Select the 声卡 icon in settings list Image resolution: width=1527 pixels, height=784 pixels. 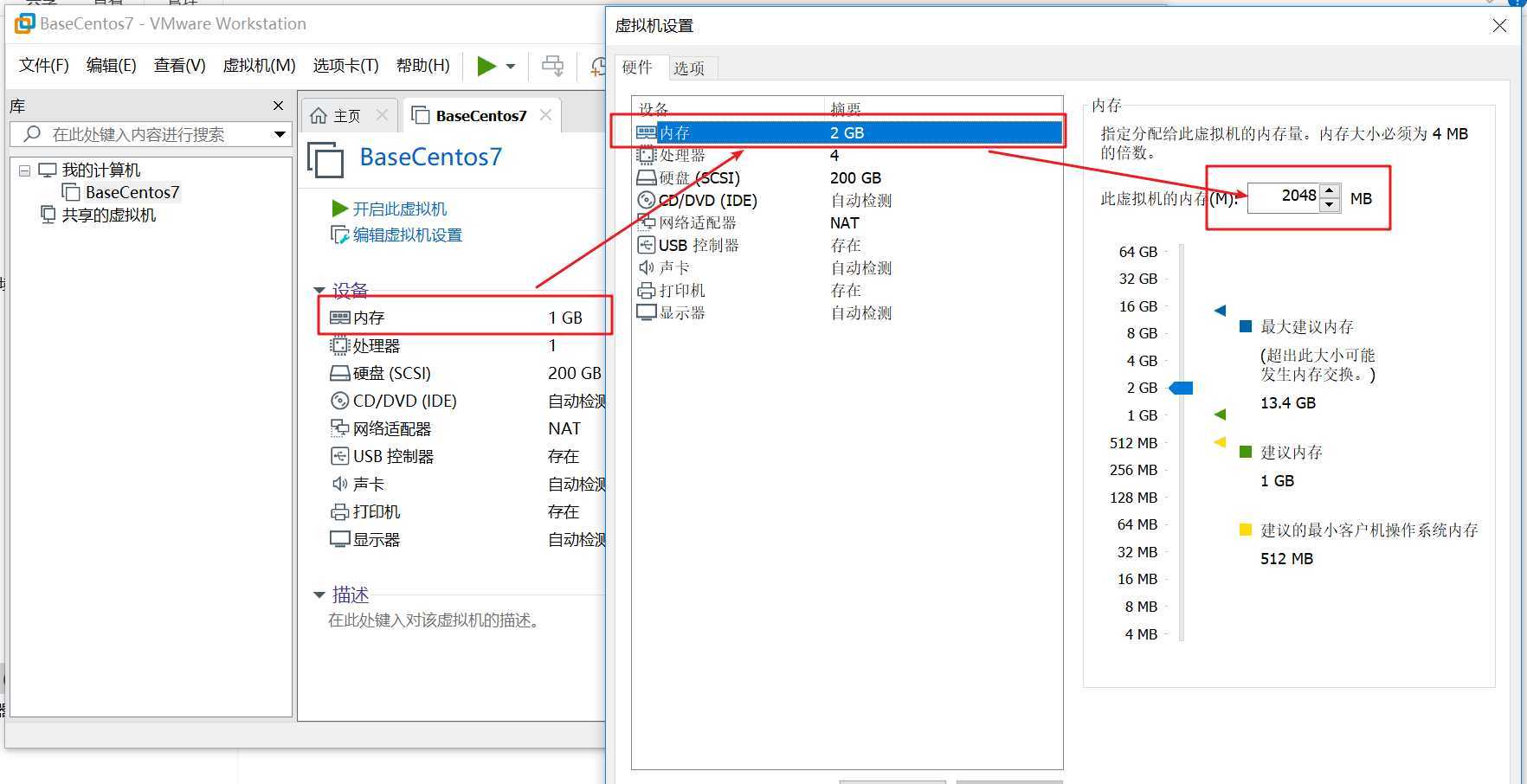(x=647, y=267)
